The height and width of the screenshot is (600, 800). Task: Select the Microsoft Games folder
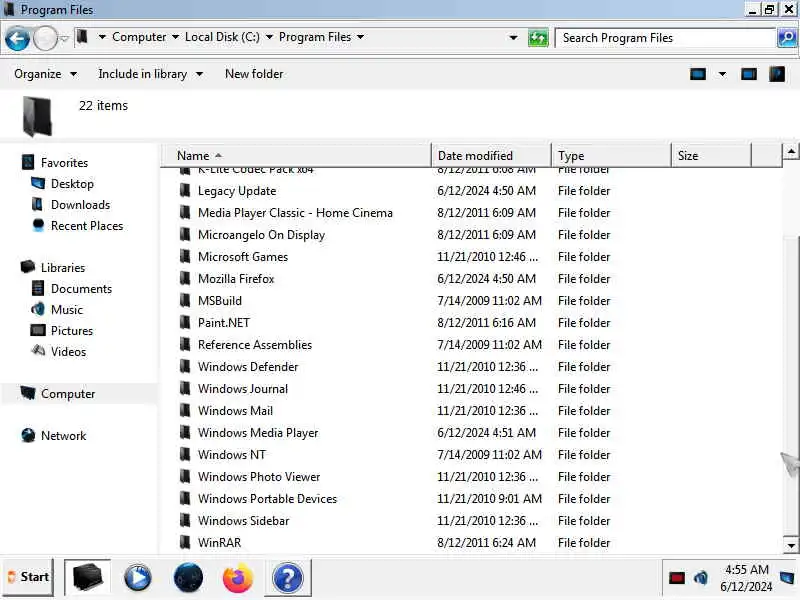[x=243, y=257]
